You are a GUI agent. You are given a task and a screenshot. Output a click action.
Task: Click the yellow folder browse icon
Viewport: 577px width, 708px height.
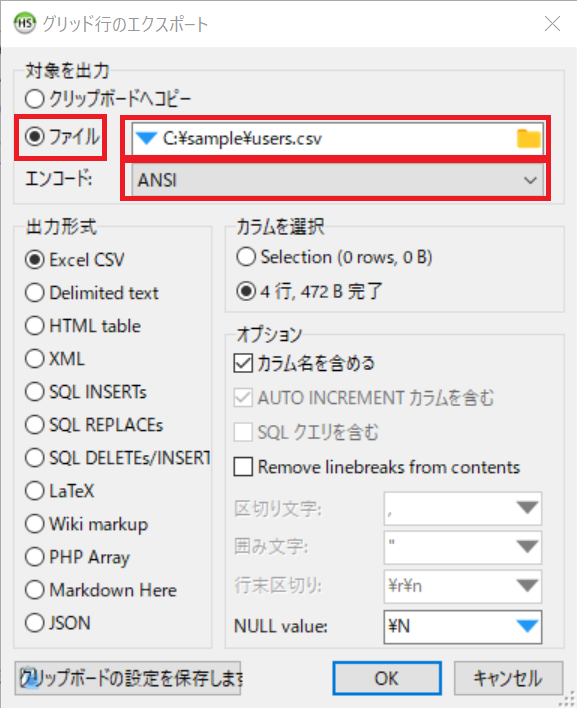528,139
